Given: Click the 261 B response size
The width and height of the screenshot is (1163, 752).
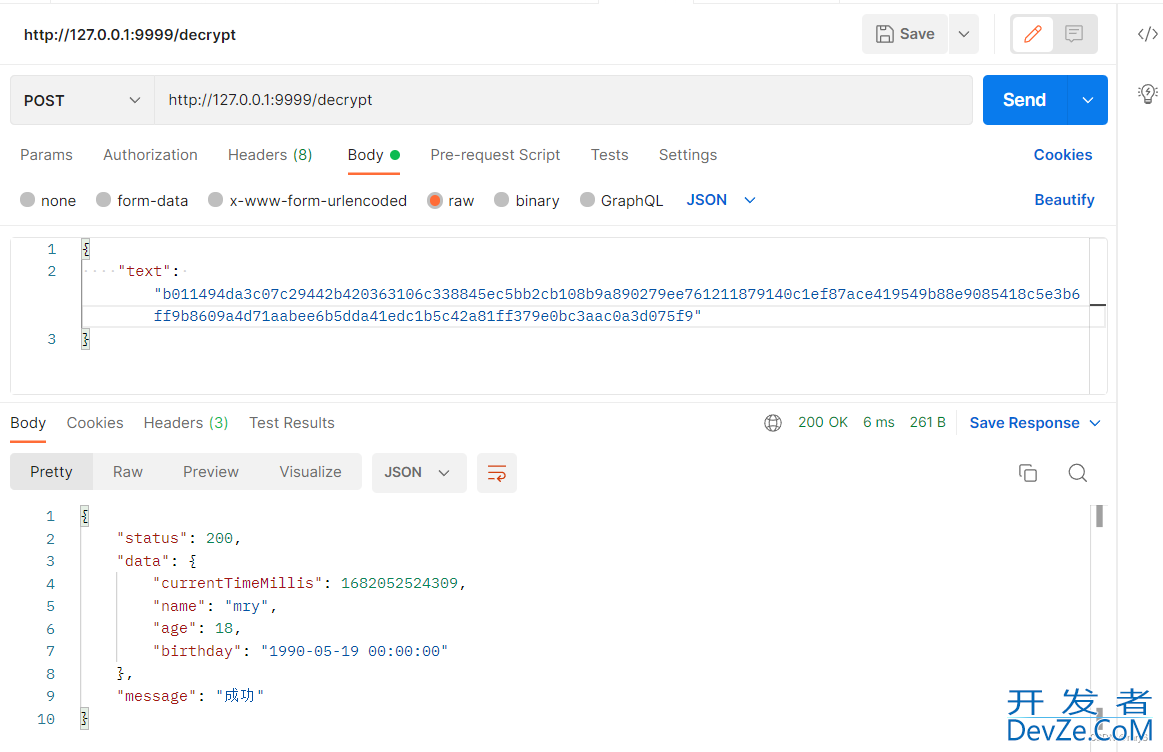Looking at the screenshot, I should tap(927, 422).
